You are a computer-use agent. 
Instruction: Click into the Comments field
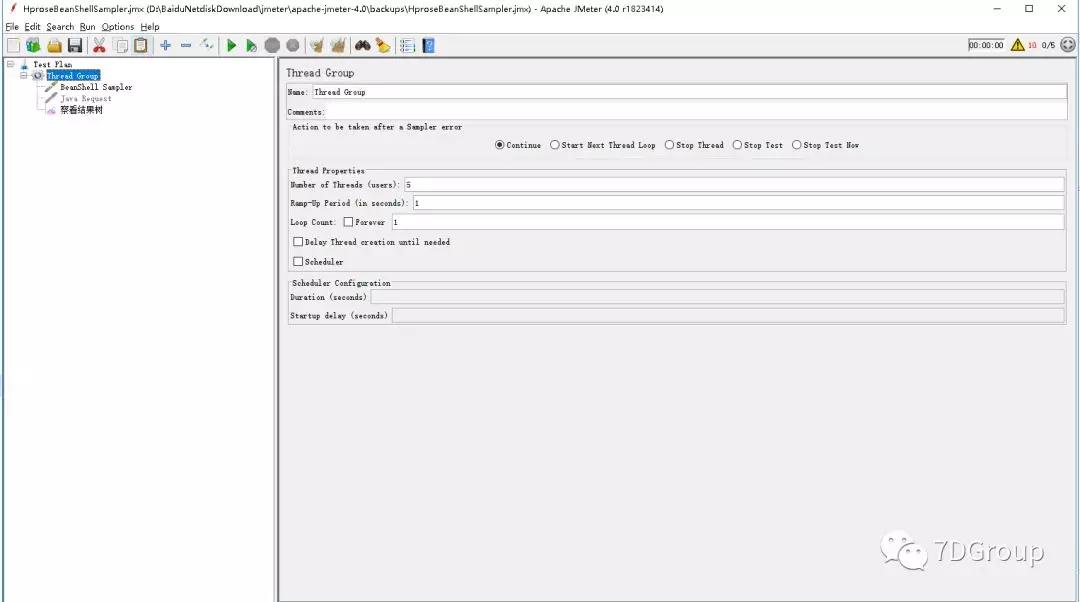696,112
